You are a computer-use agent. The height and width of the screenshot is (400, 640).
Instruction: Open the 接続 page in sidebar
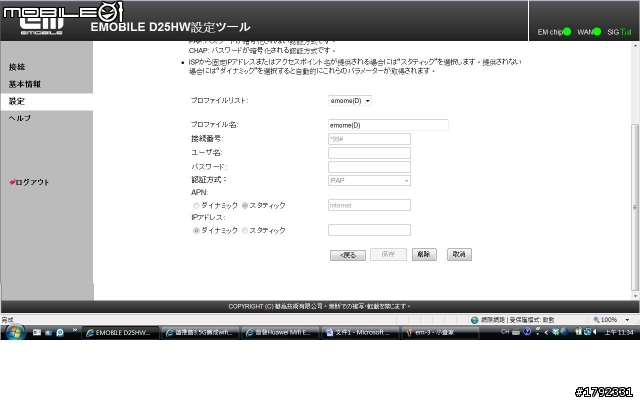(x=17, y=67)
